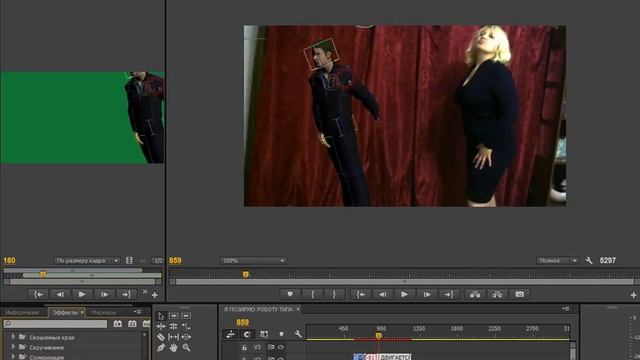Step forward one frame in program monitor
Image resolution: width=640 pixels, height=360 pixels.
pos(427,294)
